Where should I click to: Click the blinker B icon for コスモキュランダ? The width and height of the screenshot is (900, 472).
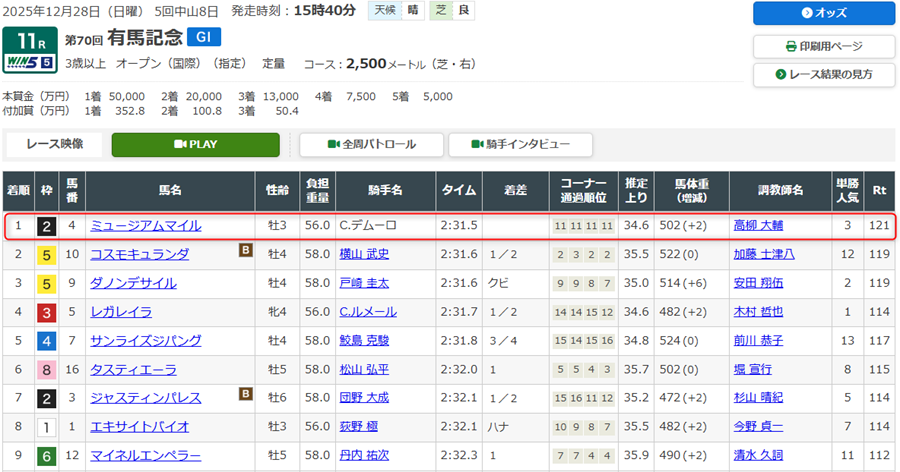[x=246, y=250]
